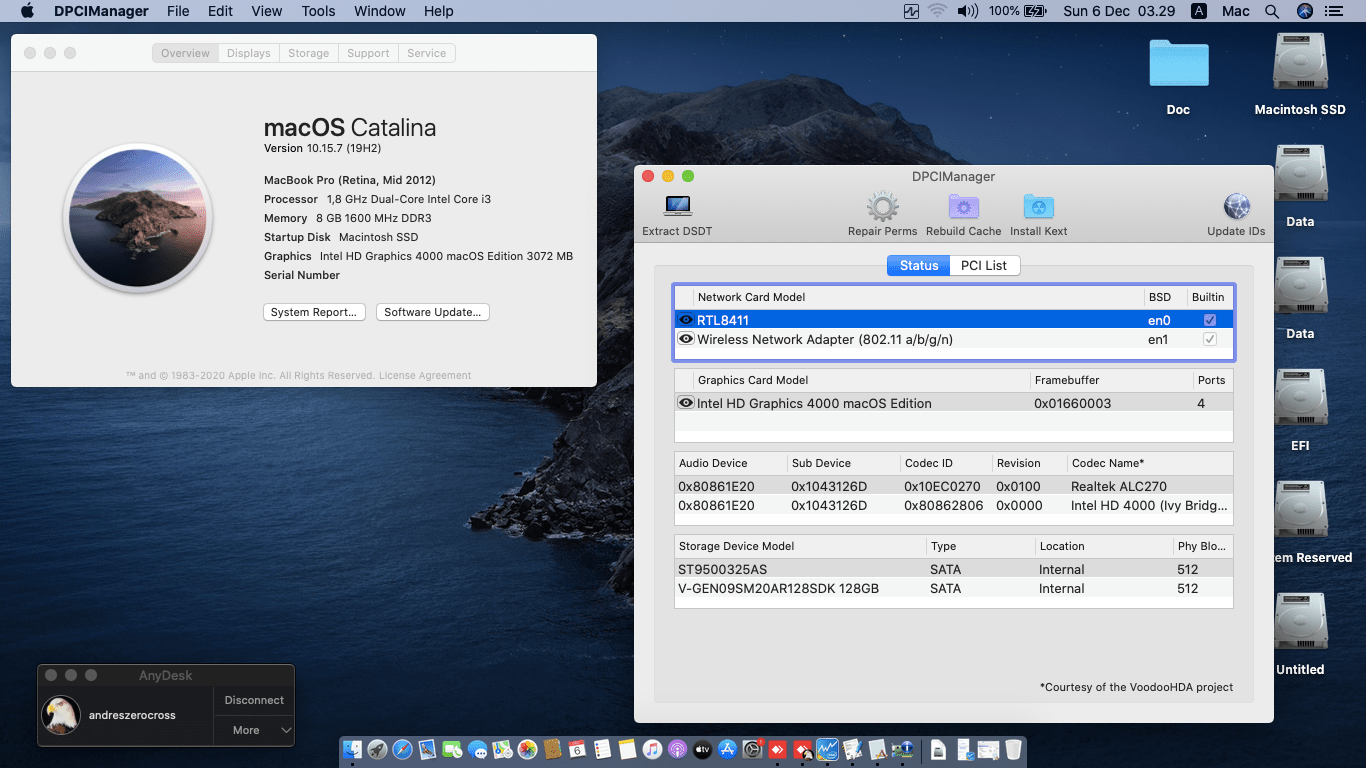Open the Service tab

point(427,53)
